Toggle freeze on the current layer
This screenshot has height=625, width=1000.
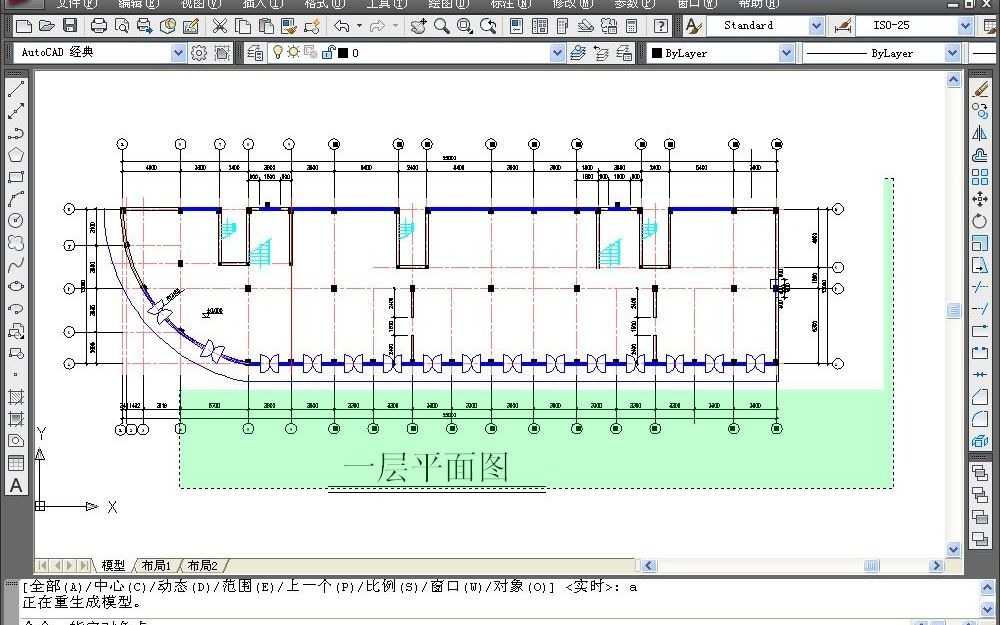click(x=294, y=52)
